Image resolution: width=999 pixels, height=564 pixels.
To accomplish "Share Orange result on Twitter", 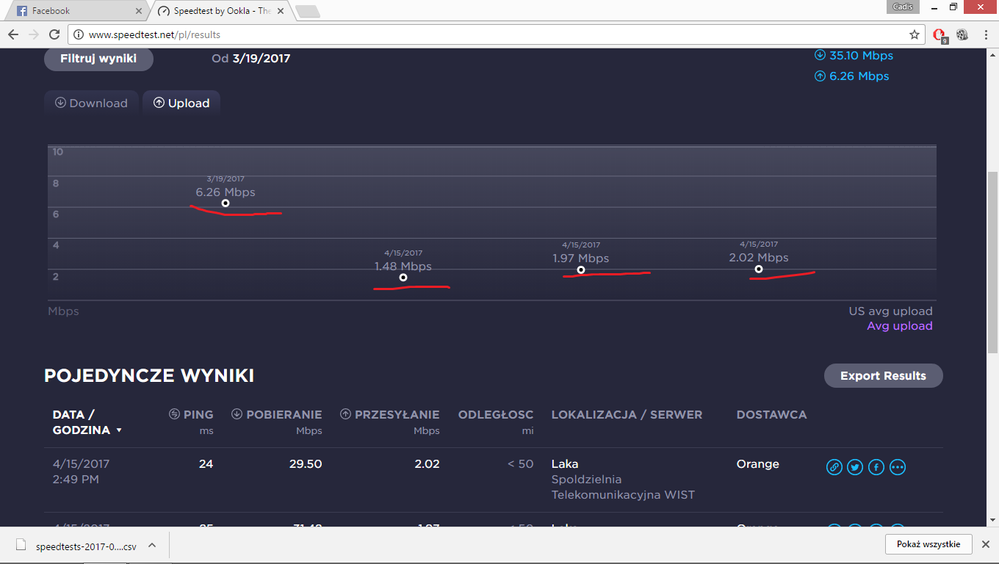I will click(x=855, y=467).
